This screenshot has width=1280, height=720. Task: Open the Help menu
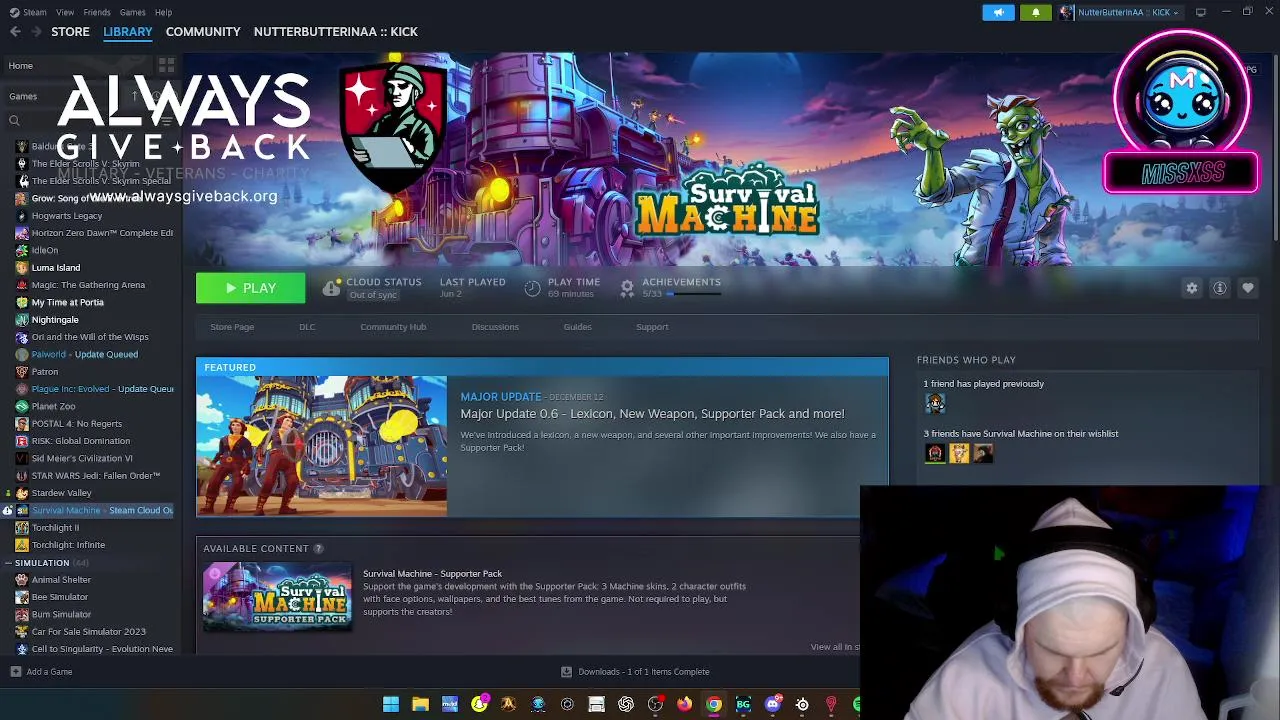point(163,12)
